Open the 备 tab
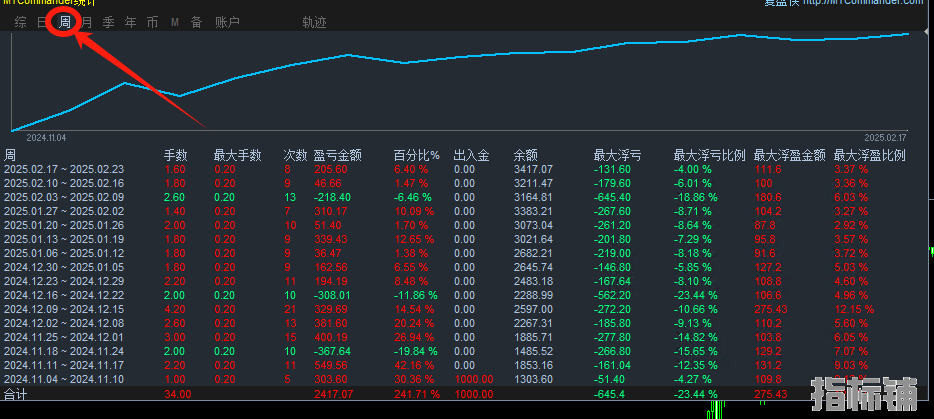 196,22
